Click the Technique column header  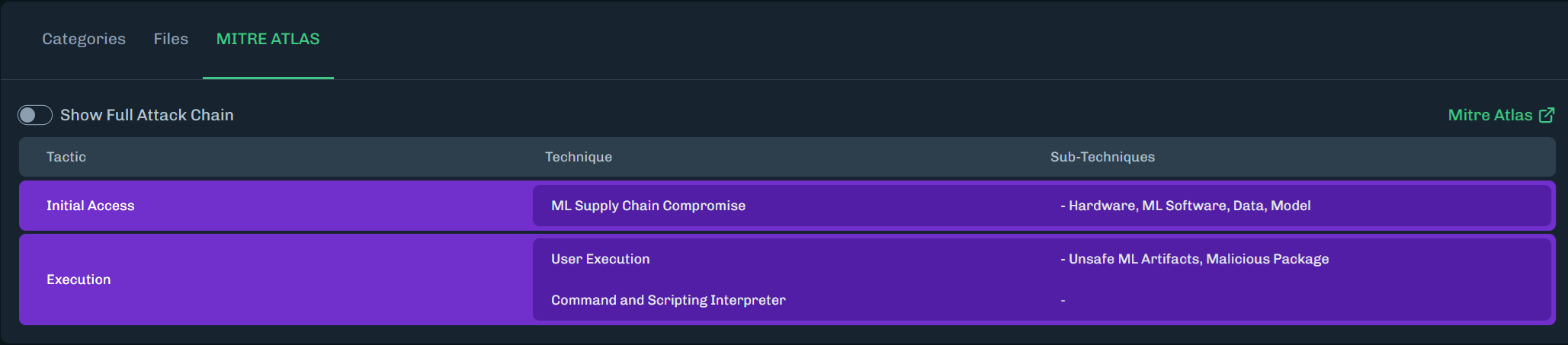click(x=578, y=157)
